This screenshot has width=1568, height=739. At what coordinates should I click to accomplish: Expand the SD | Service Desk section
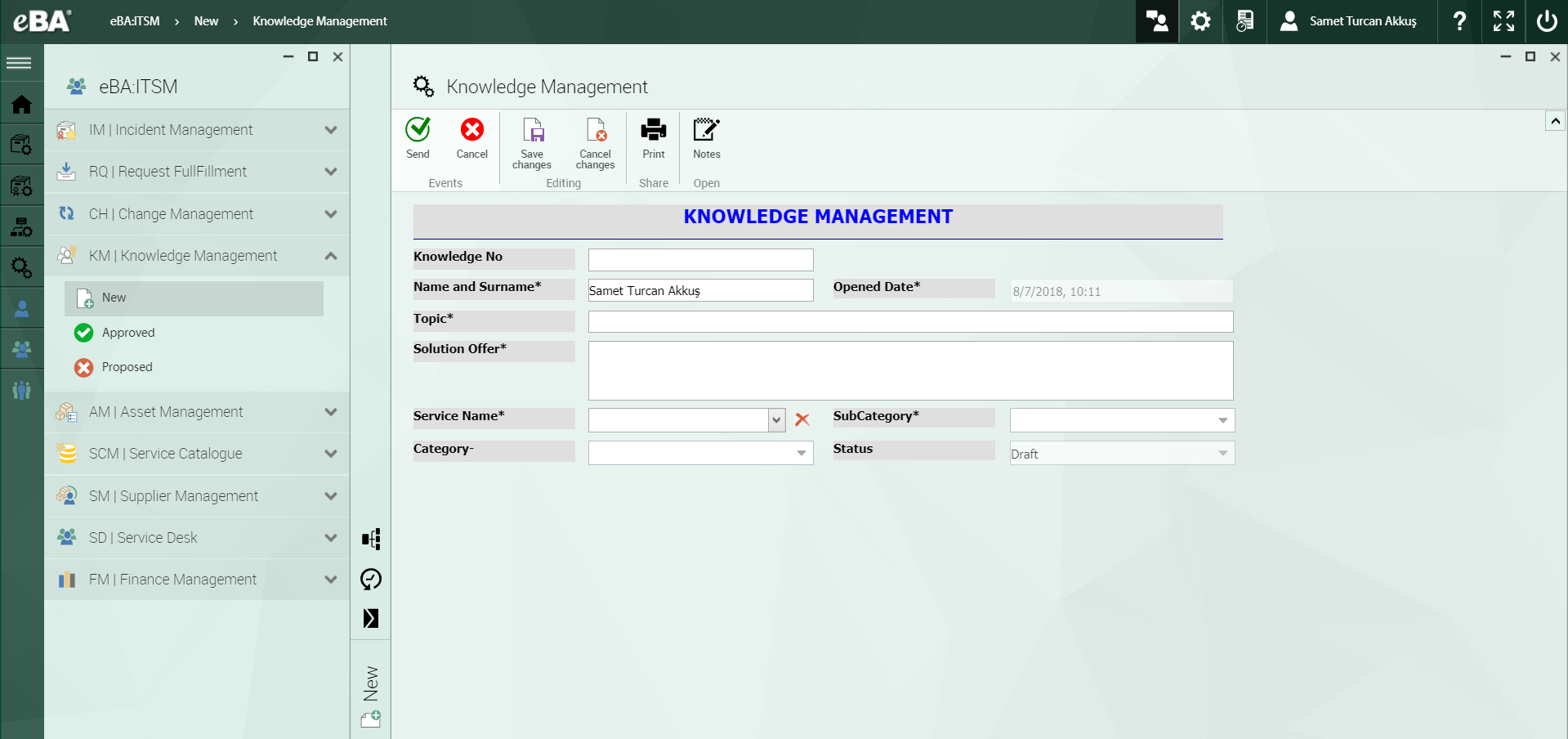pyautogui.click(x=197, y=538)
